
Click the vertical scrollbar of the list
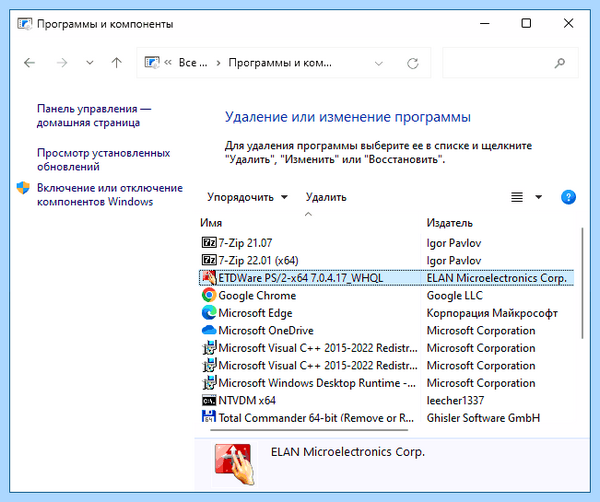[x=582, y=283]
